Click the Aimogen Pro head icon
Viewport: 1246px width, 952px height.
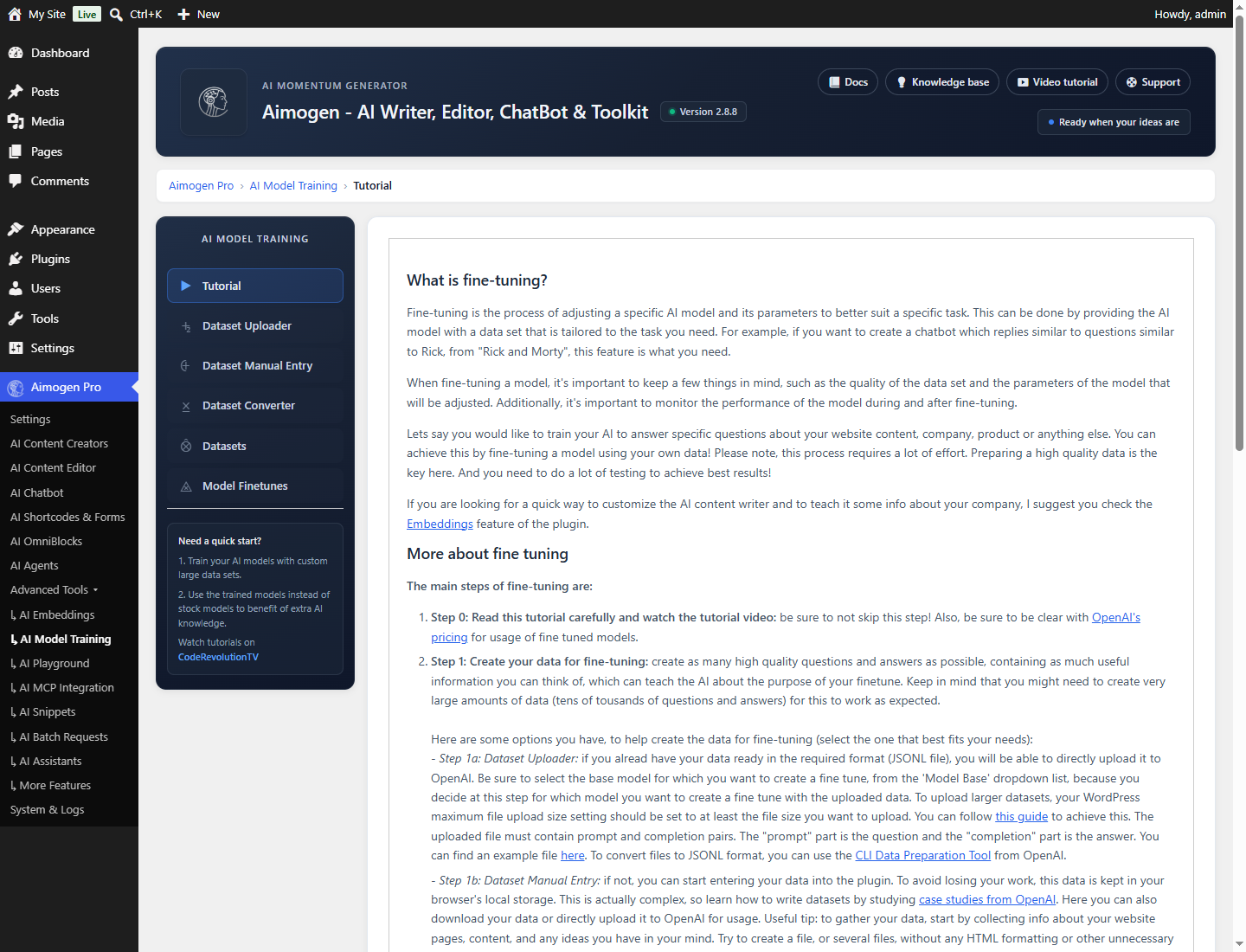(16, 388)
